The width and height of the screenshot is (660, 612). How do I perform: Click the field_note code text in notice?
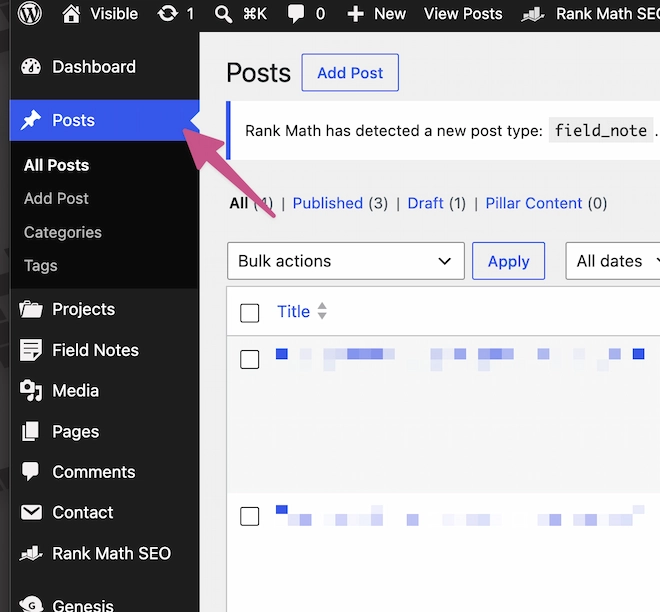coord(601,130)
